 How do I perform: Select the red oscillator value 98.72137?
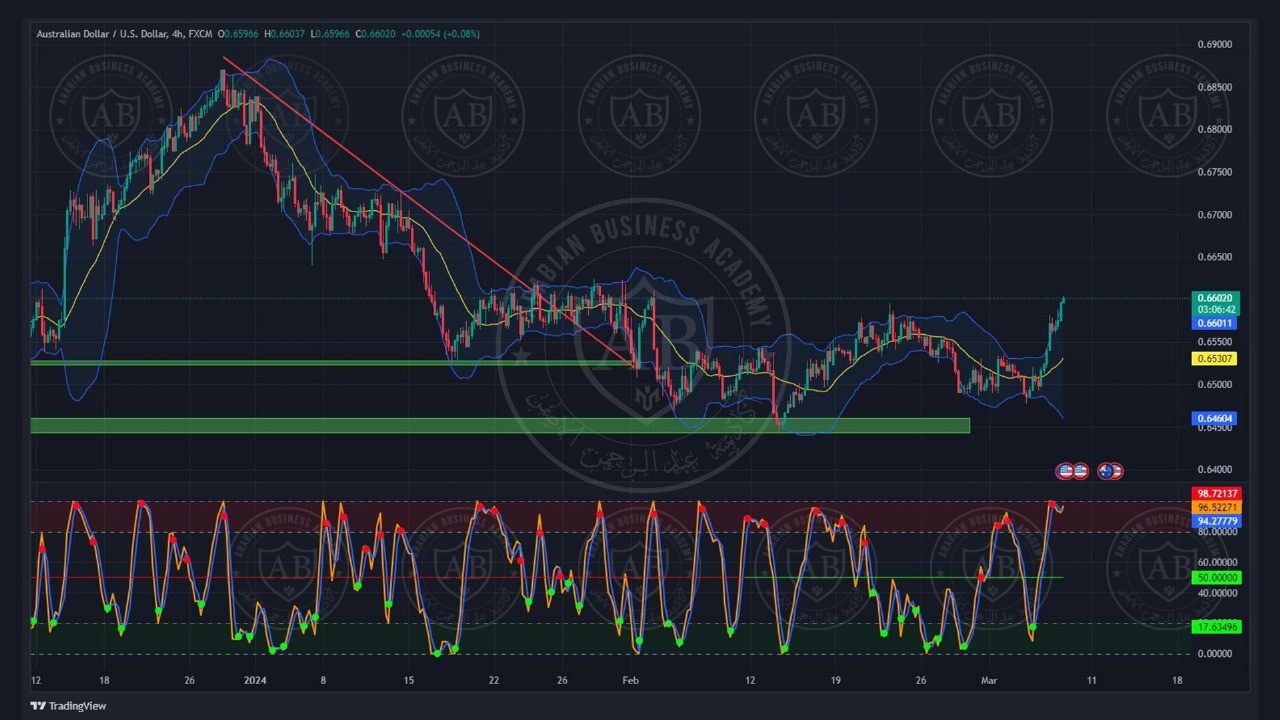[1217, 494]
